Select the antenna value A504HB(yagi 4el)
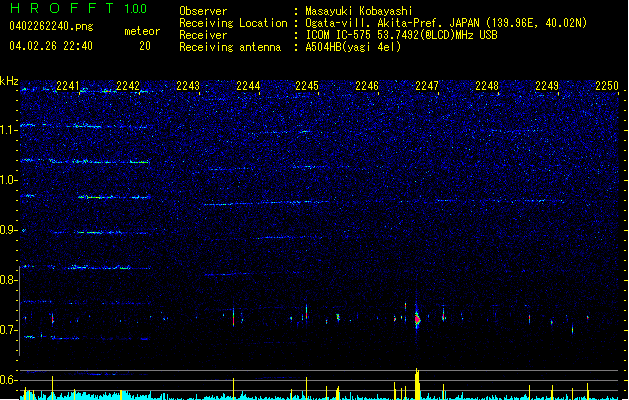 353,47
